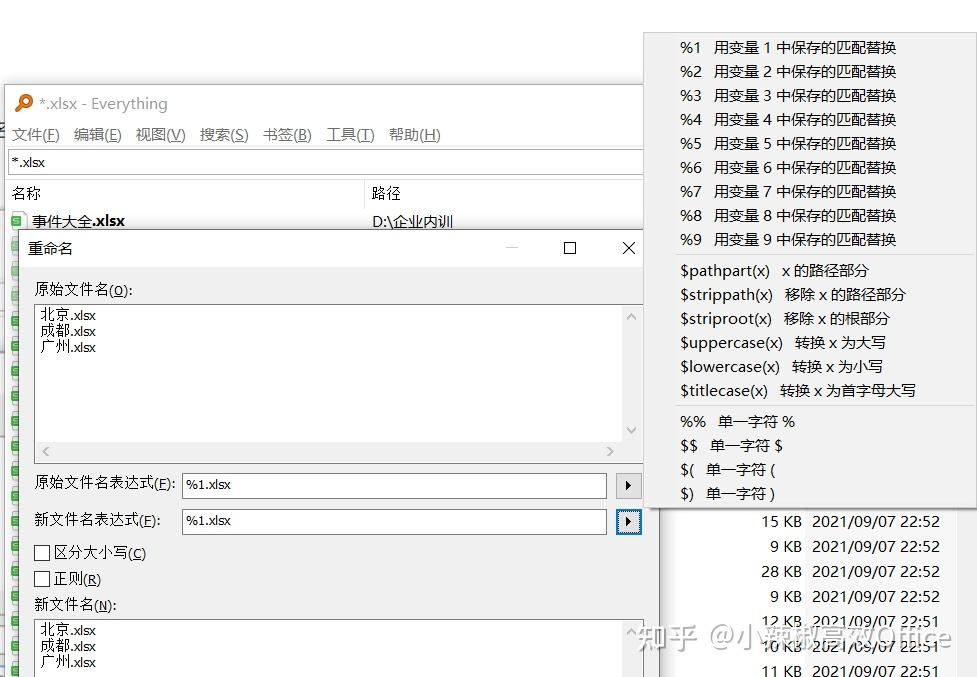Select $lowercase(x) 转换 x 为小写 entry
The height and width of the screenshot is (677, 977).
point(781,367)
